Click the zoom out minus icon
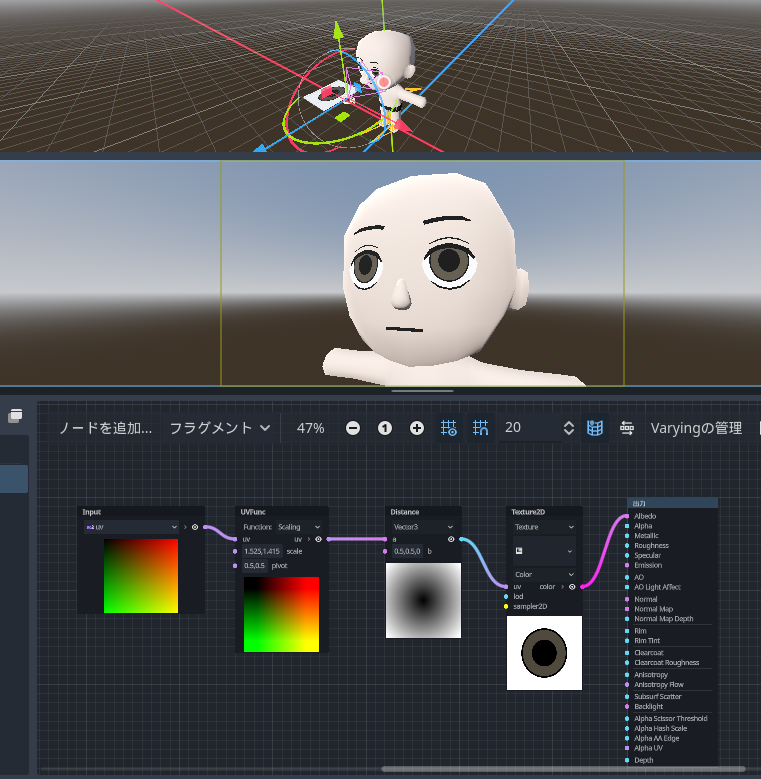 [x=353, y=428]
